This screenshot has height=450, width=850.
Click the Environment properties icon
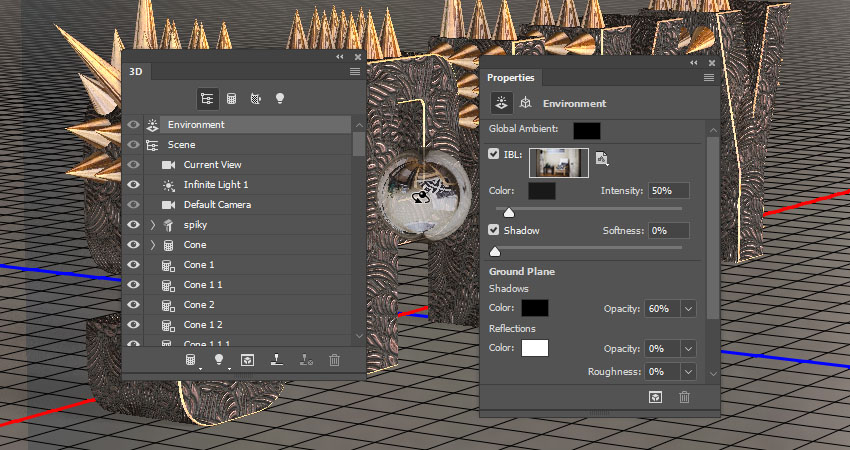point(501,103)
